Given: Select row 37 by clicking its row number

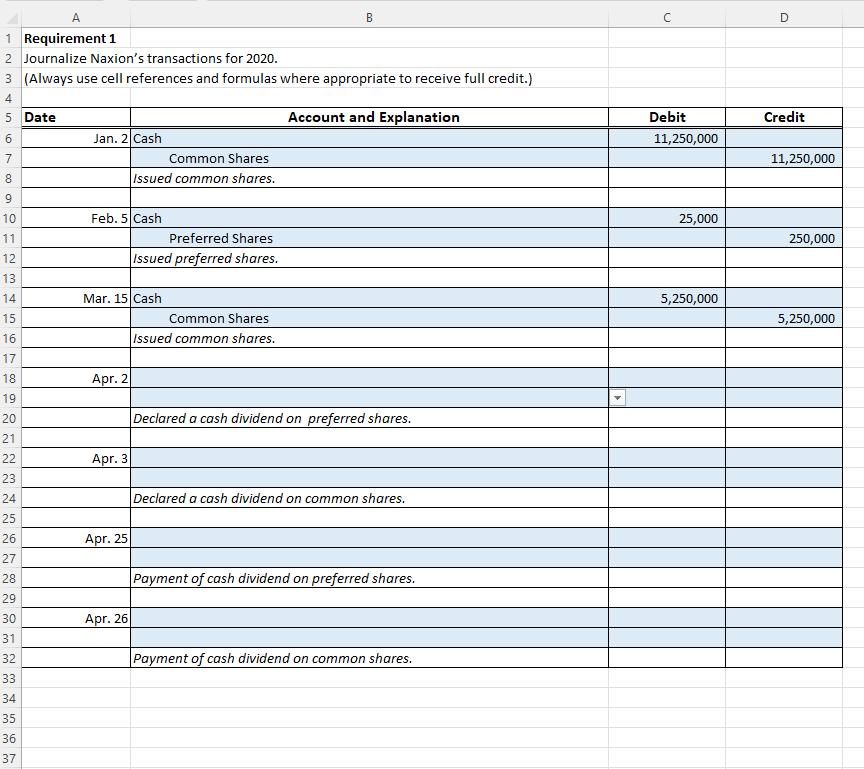Looking at the screenshot, I should 9,758.
